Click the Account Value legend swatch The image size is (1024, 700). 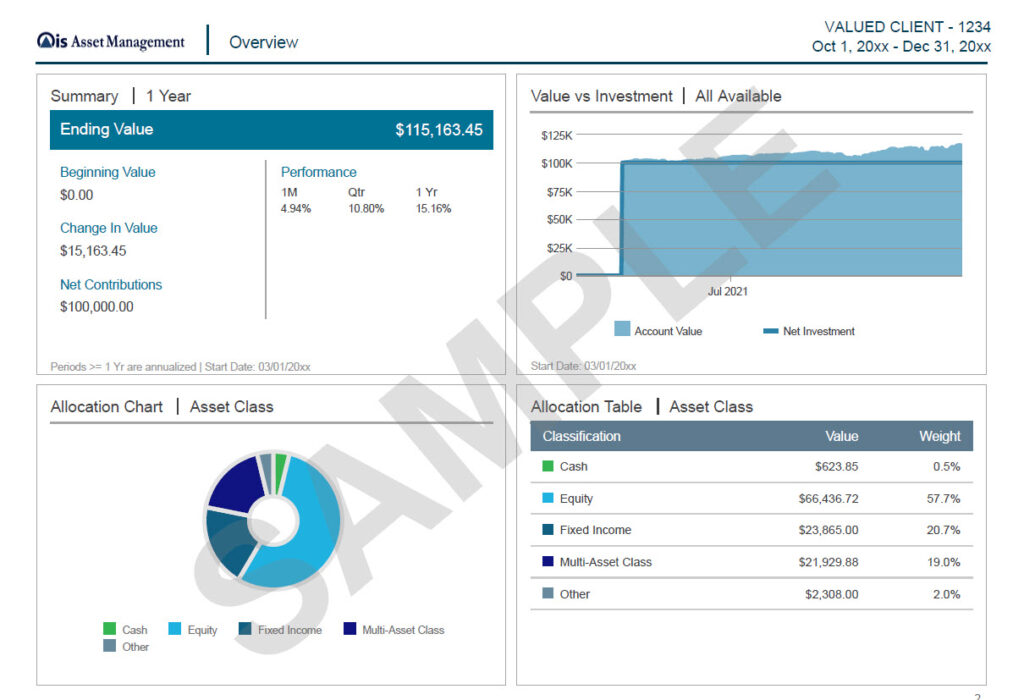click(x=622, y=328)
